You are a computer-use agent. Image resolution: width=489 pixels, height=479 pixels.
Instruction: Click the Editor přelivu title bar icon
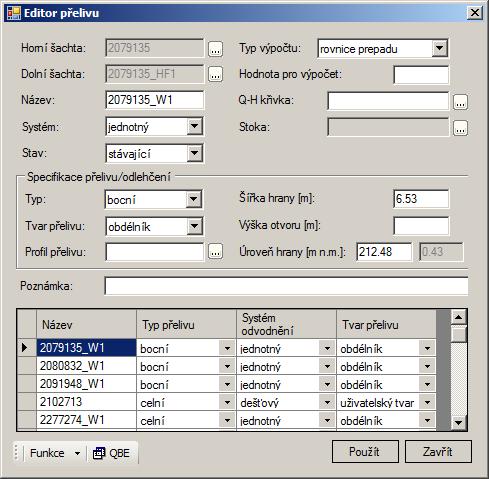14,13
